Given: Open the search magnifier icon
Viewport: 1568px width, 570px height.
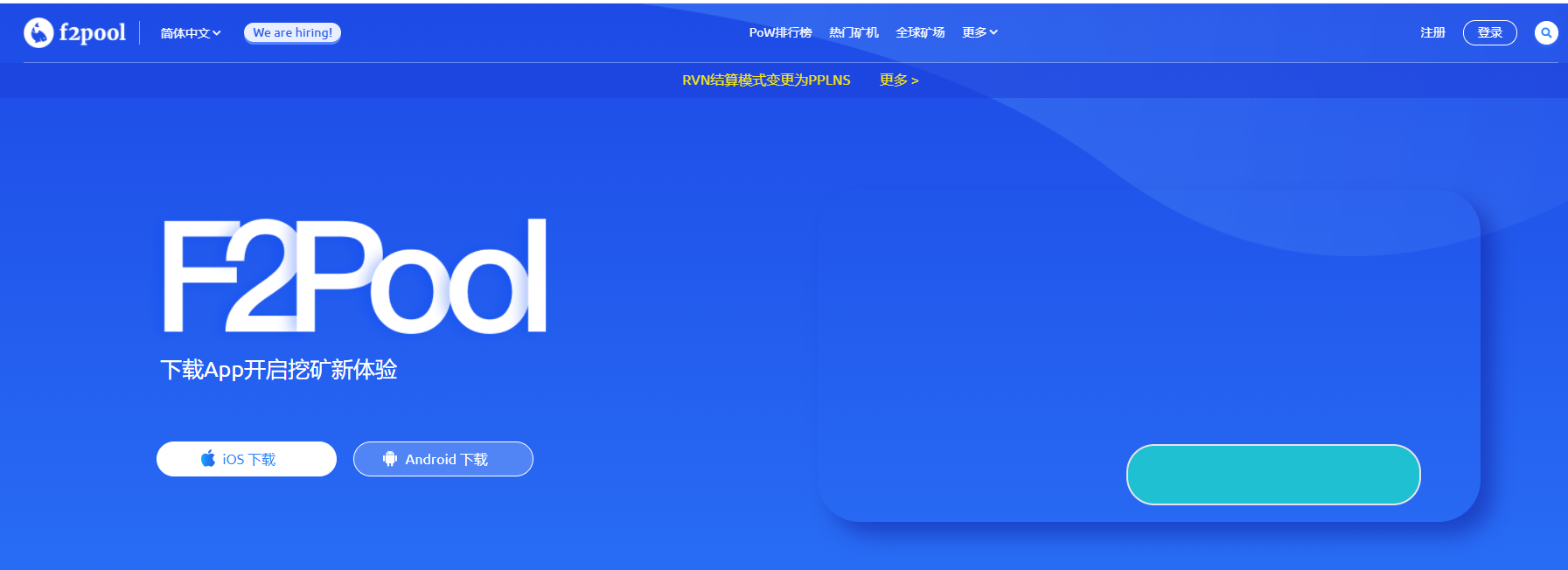Looking at the screenshot, I should [x=1546, y=33].
